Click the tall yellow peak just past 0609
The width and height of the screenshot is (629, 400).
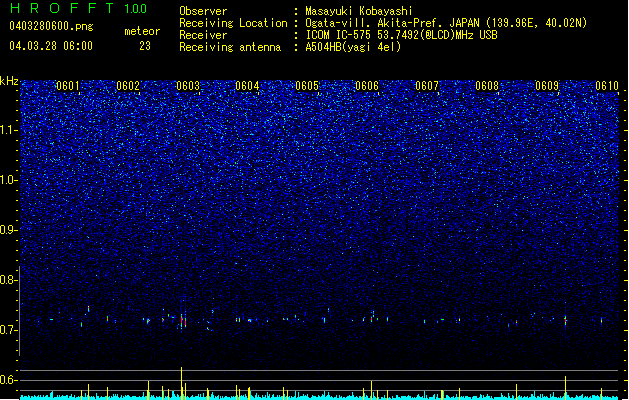point(566,387)
